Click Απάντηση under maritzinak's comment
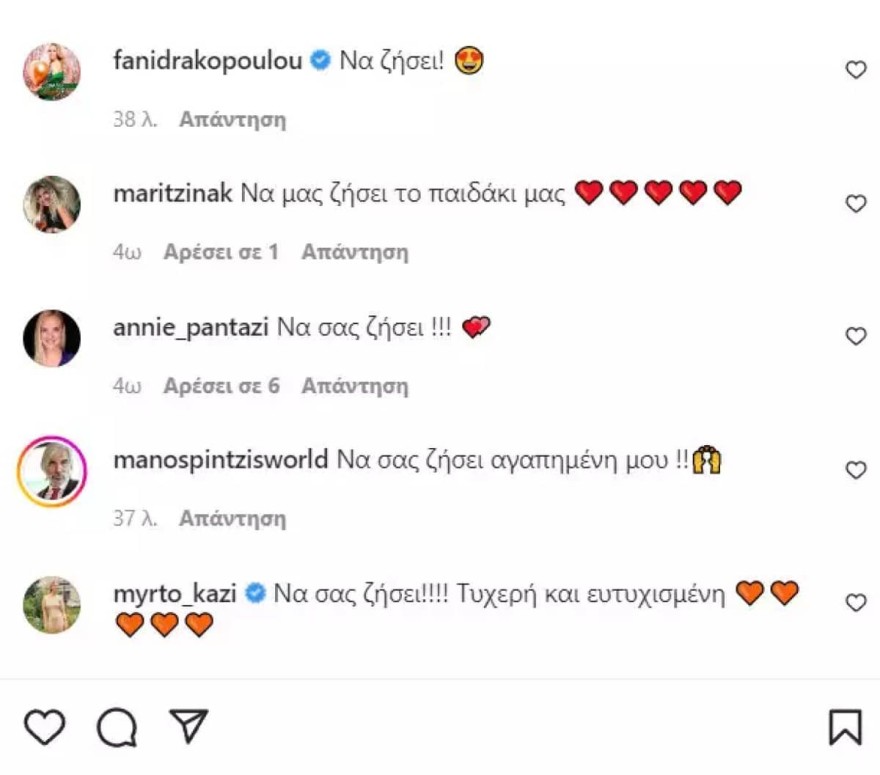 tap(355, 252)
